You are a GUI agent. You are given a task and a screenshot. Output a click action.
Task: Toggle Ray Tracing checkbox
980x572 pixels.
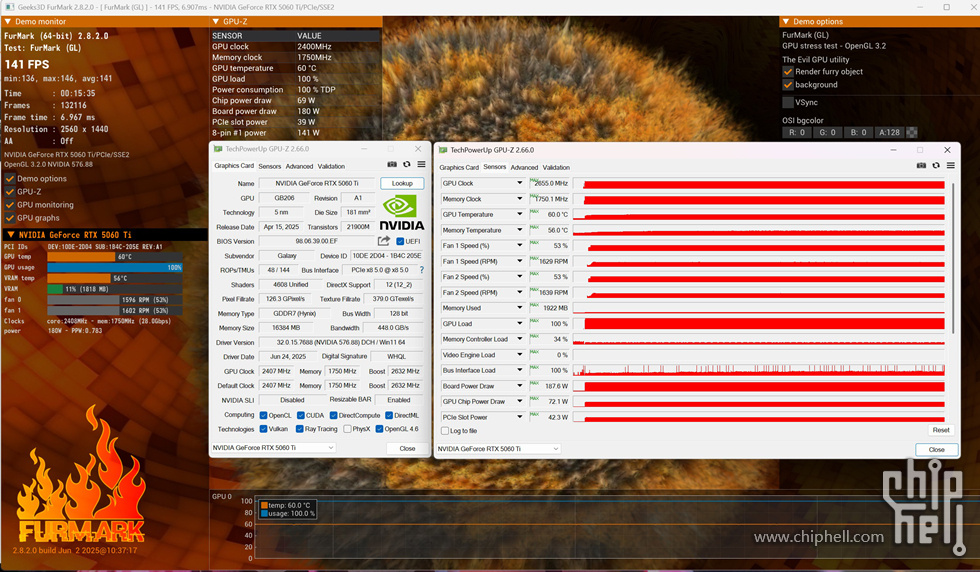(299, 429)
